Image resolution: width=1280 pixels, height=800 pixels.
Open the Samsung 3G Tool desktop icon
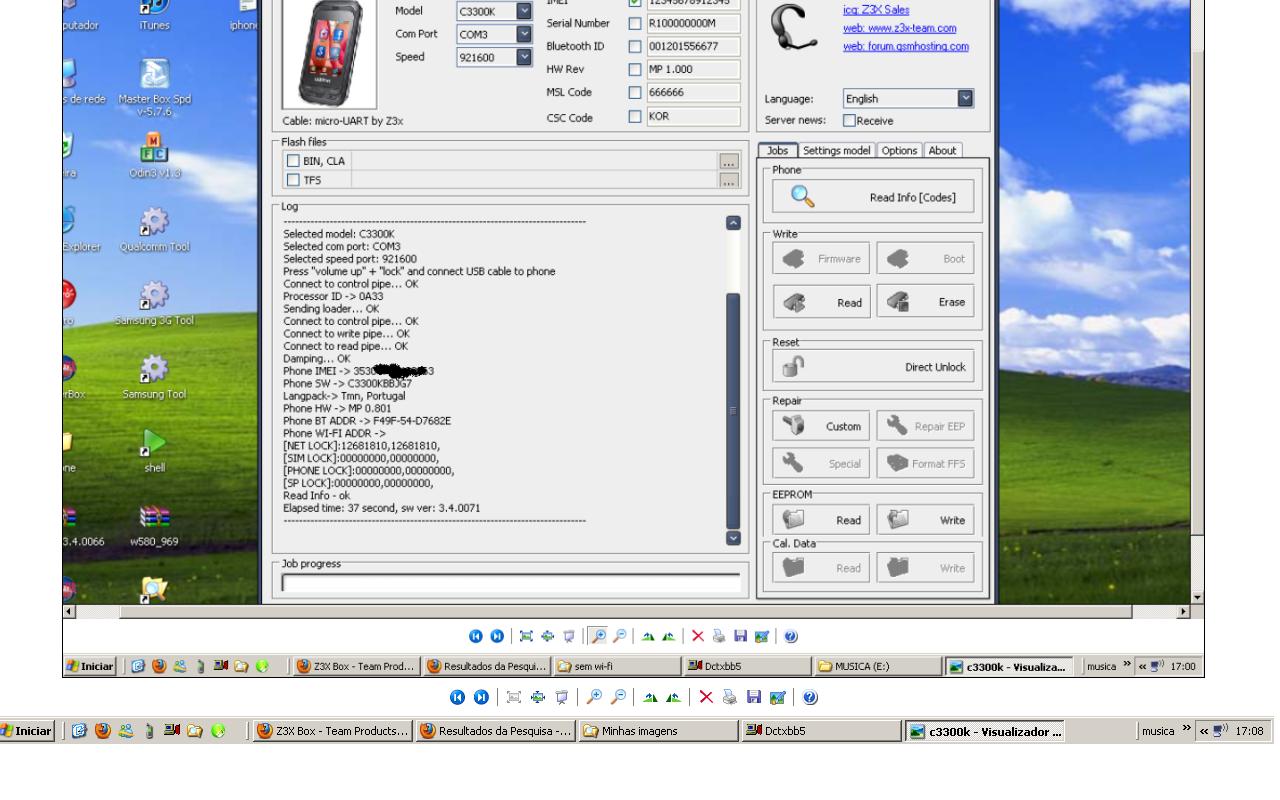point(154,301)
